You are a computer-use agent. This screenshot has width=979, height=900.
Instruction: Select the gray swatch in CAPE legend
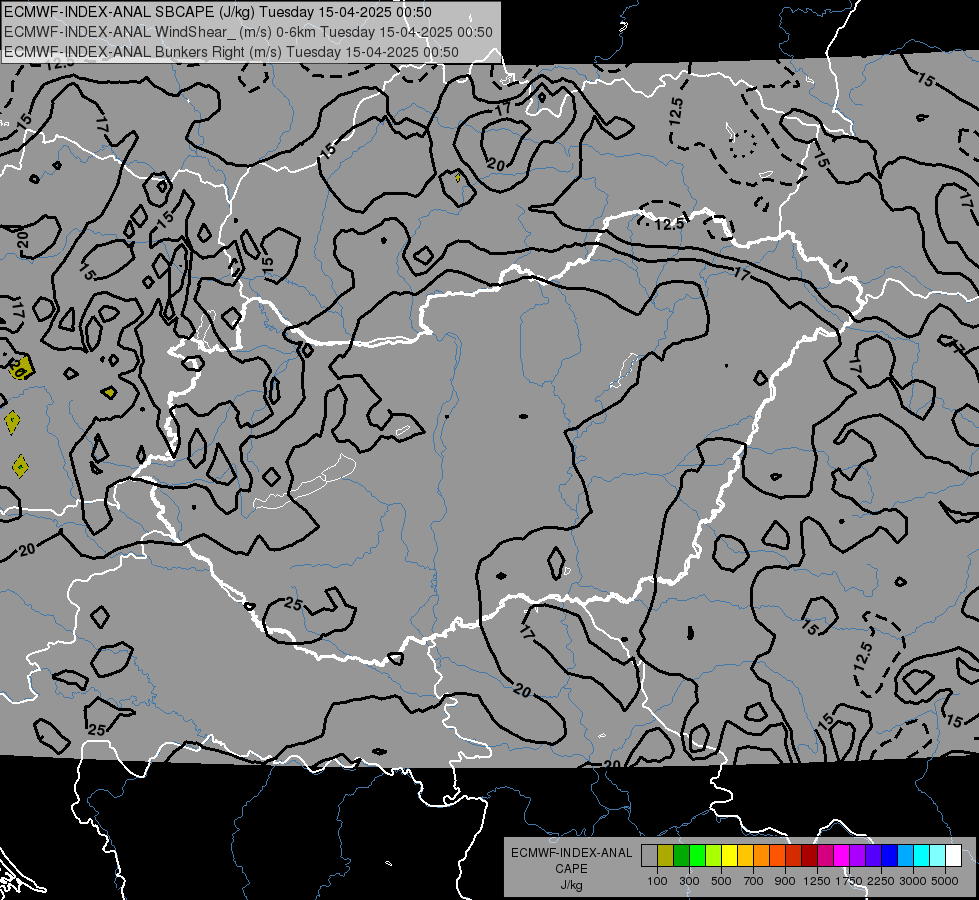649,855
